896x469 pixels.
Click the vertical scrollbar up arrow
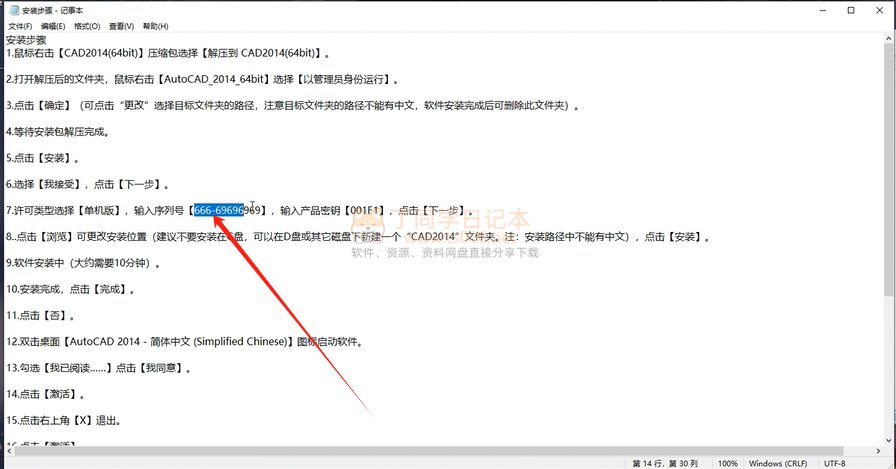coord(889,38)
